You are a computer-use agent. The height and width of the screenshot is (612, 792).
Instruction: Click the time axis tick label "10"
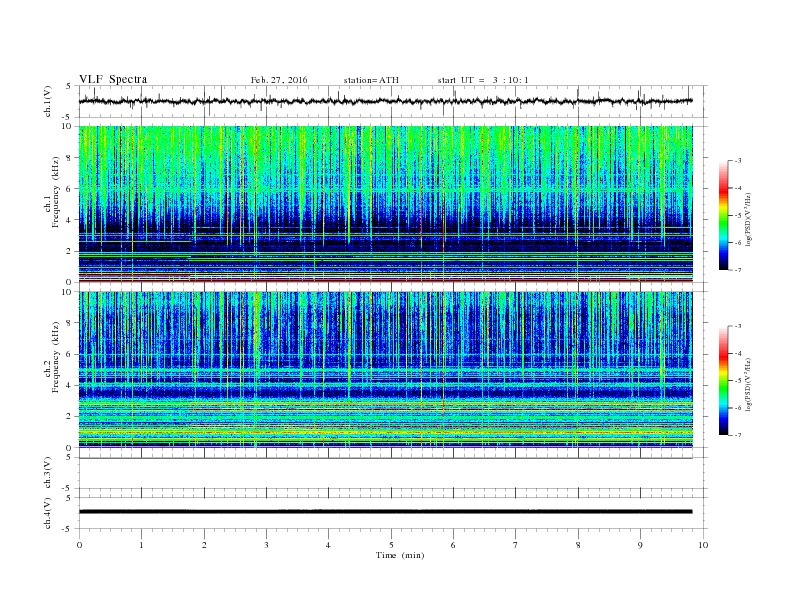(x=703, y=545)
